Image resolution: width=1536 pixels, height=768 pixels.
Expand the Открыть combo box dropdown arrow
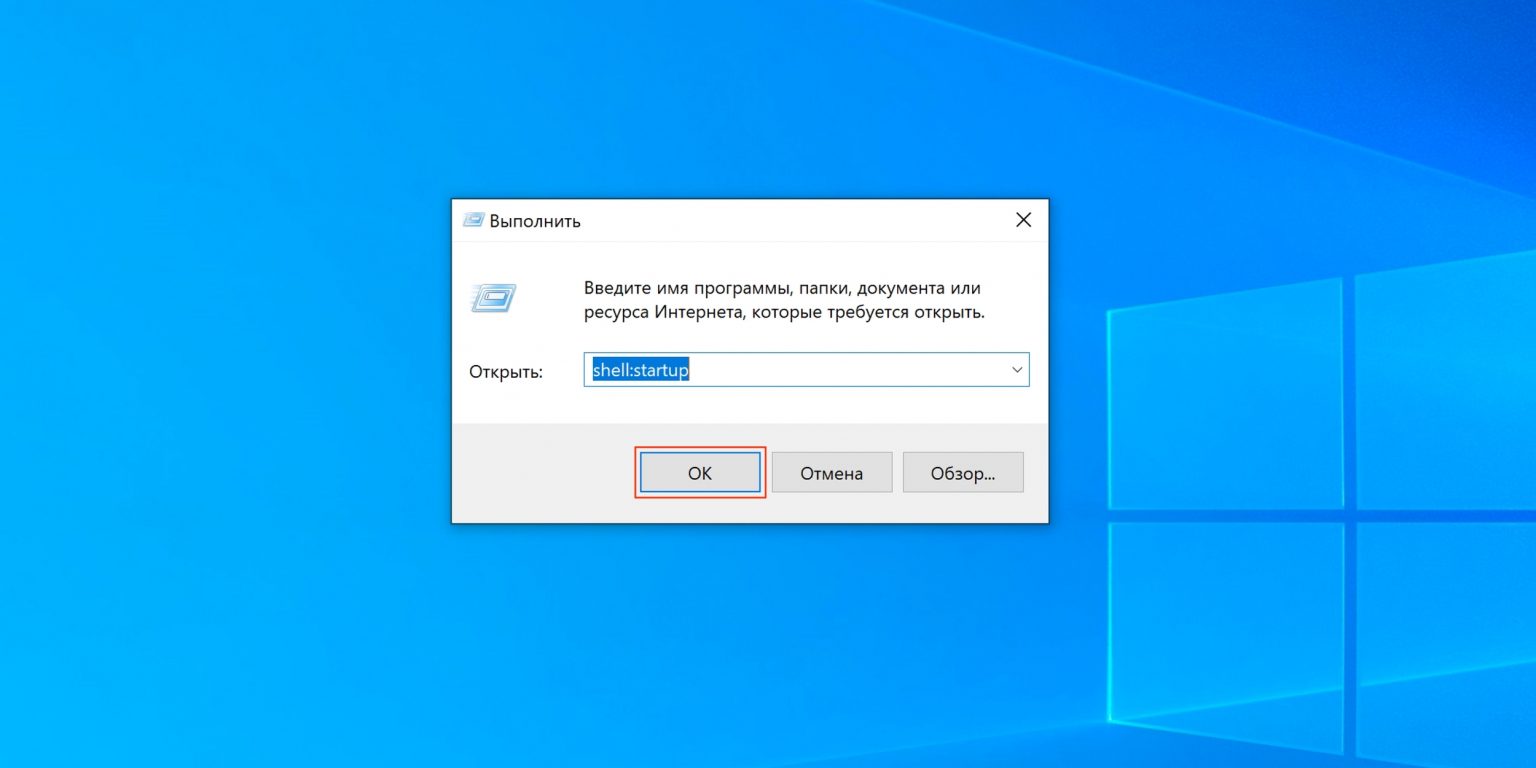(1017, 370)
